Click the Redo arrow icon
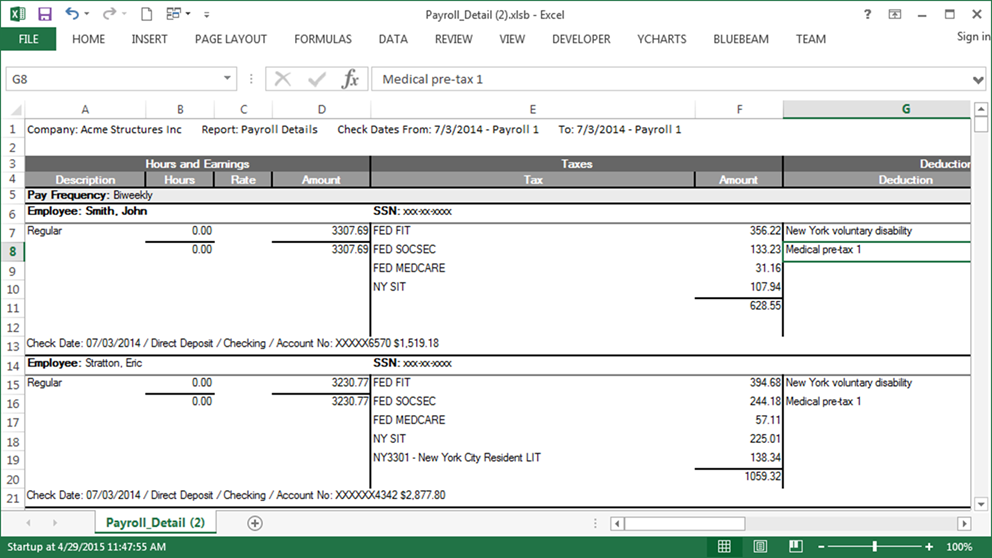The width and height of the screenshot is (992, 558). pos(109,13)
